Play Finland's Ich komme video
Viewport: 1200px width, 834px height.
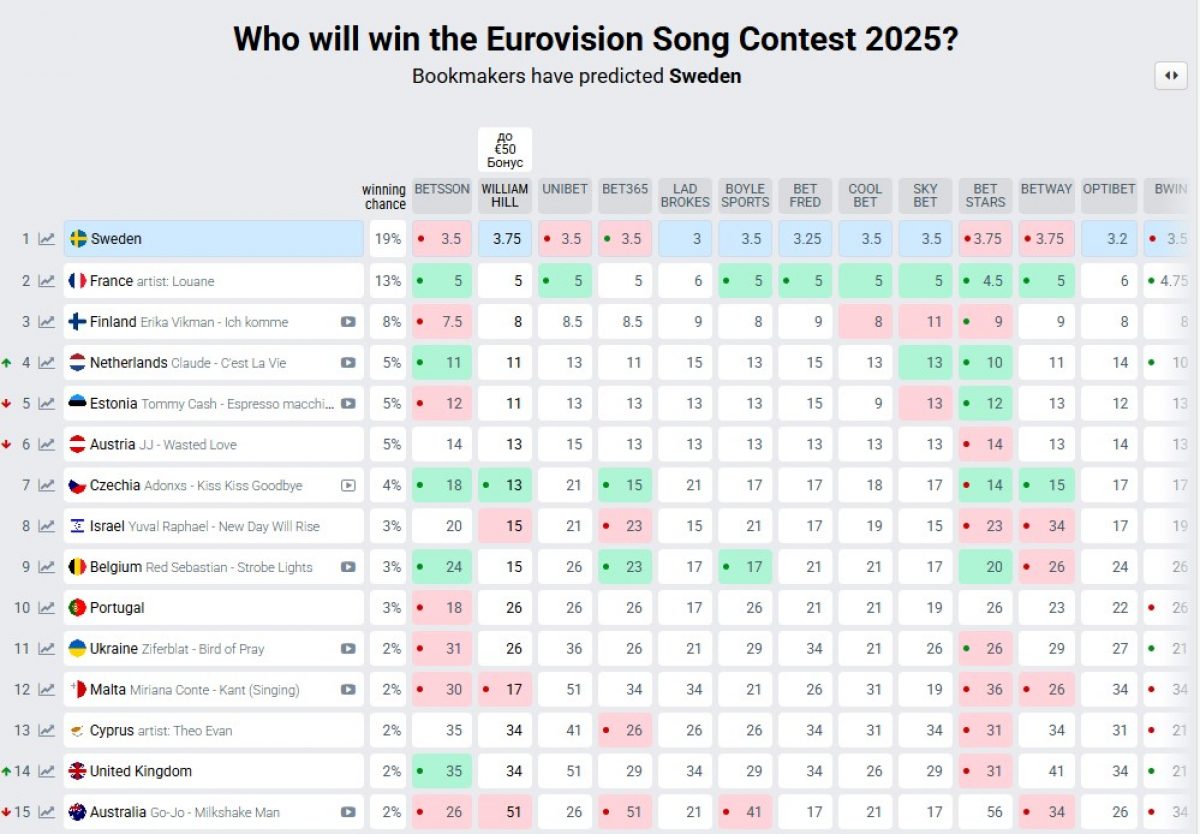pos(348,322)
